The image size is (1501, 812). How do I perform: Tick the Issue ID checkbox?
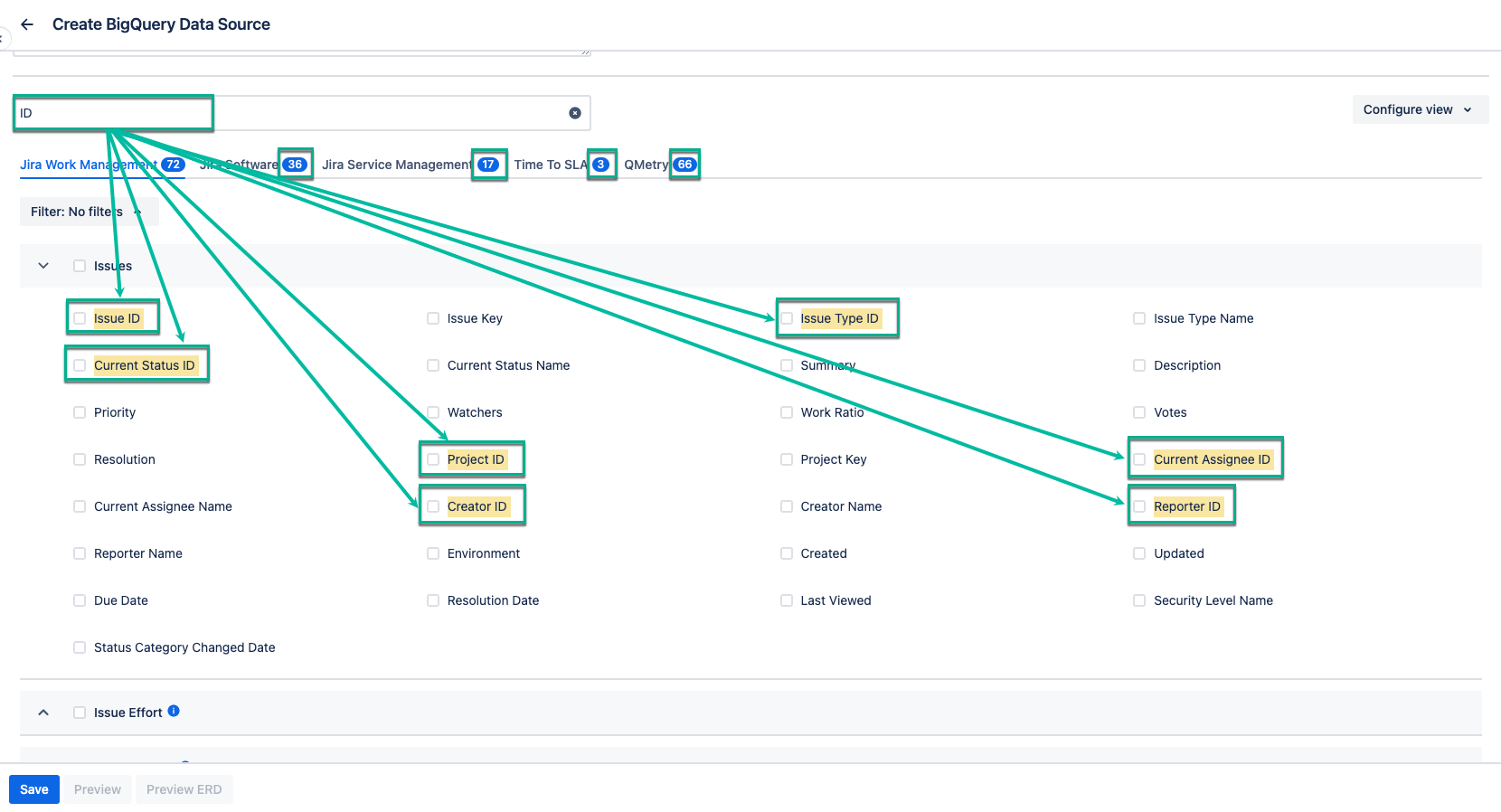80,318
